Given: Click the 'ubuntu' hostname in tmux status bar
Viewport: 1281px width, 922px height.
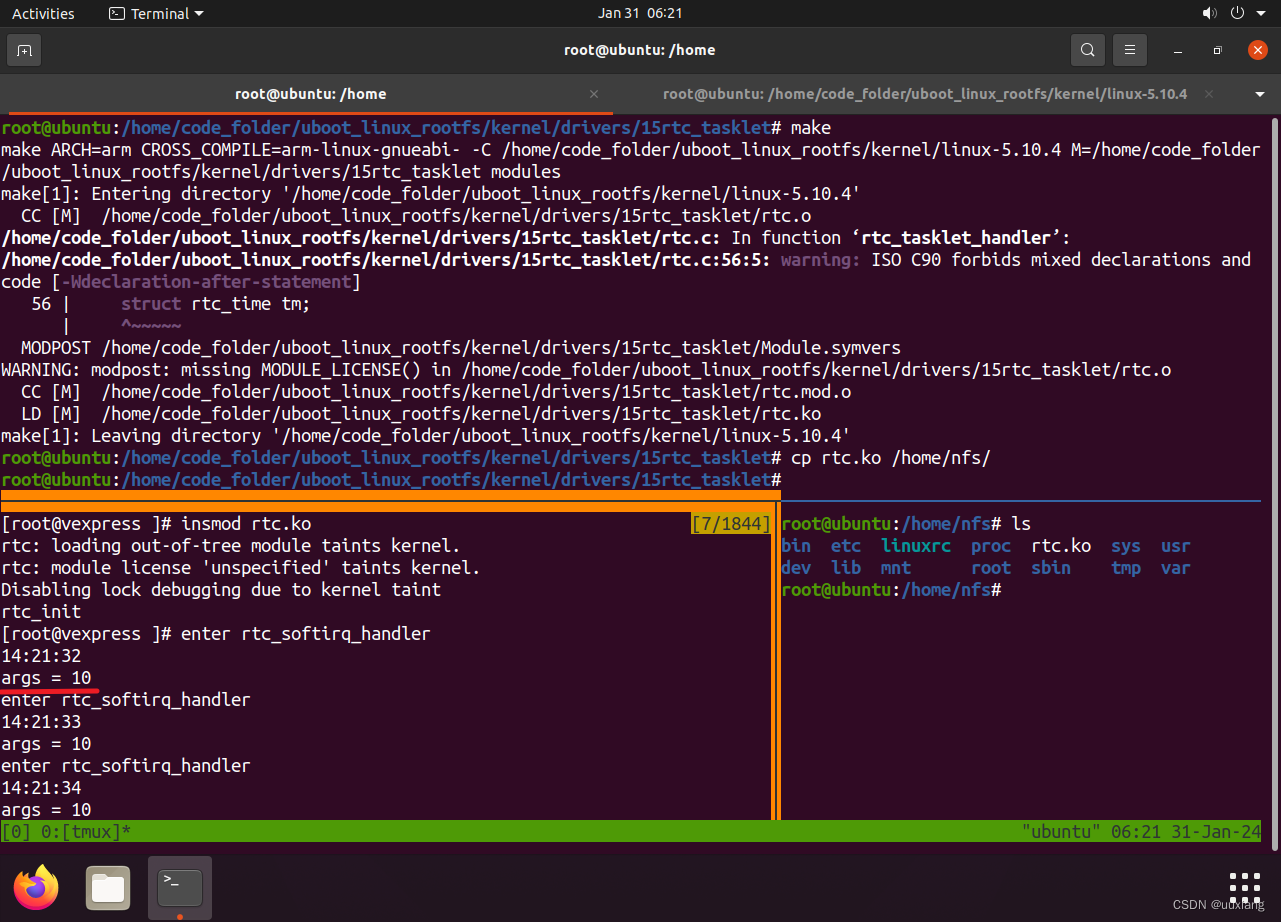Looking at the screenshot, I should (x=1062, y=832).
